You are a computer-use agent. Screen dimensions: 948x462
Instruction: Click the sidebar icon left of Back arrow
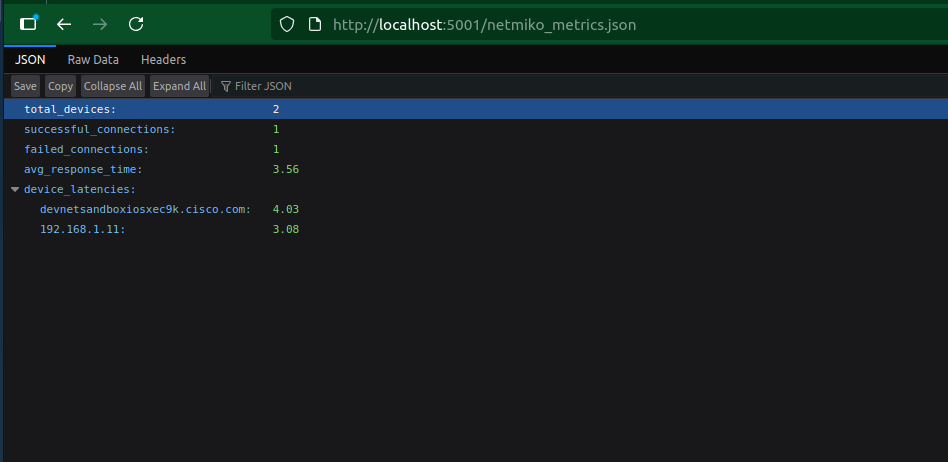pyautogui.click(x=28, y=24)
